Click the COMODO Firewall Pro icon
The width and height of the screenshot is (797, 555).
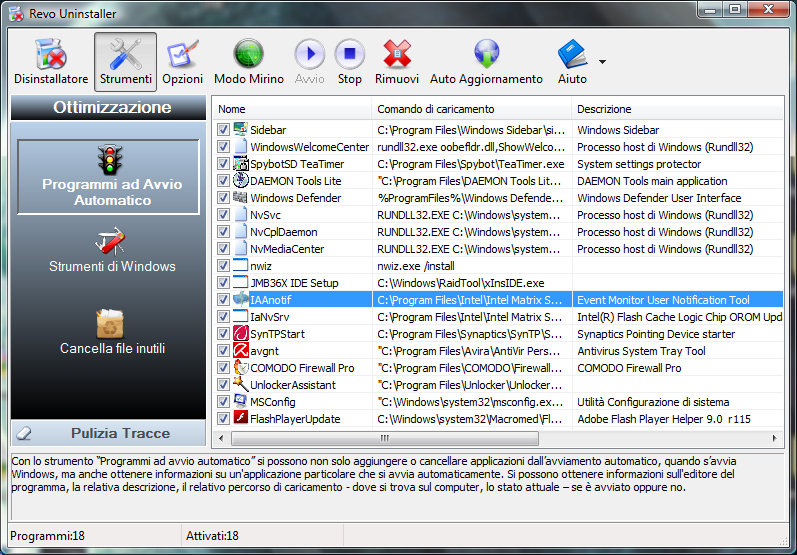coord(240,367)
